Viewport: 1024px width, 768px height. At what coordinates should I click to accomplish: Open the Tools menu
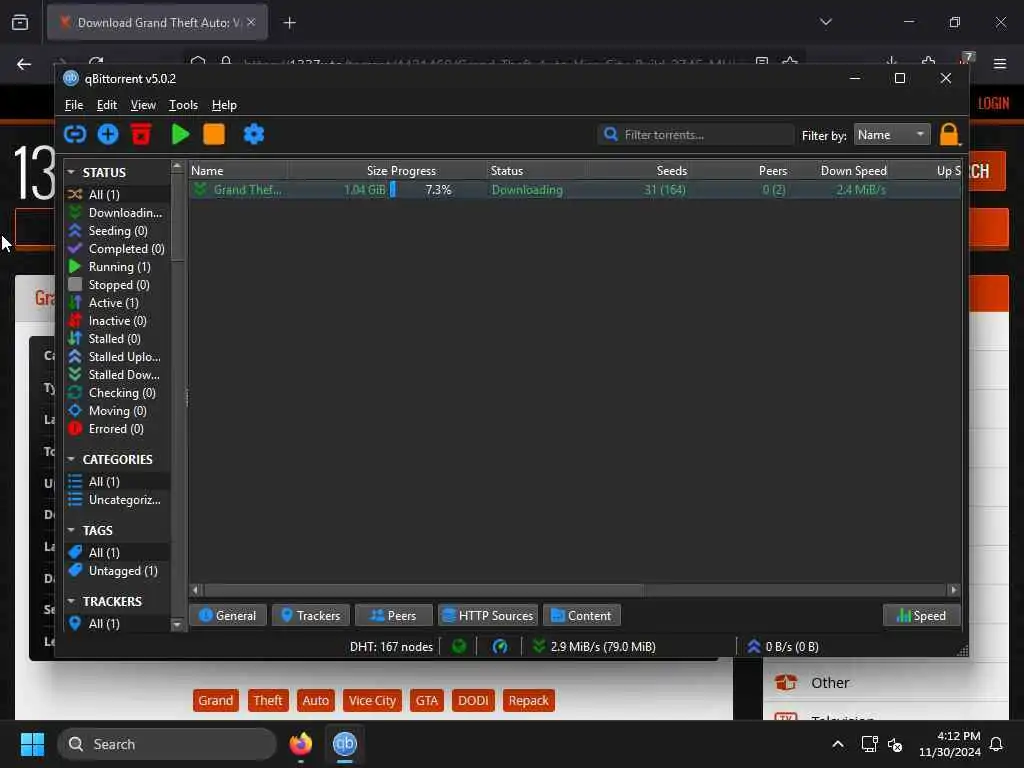point(184,105)
